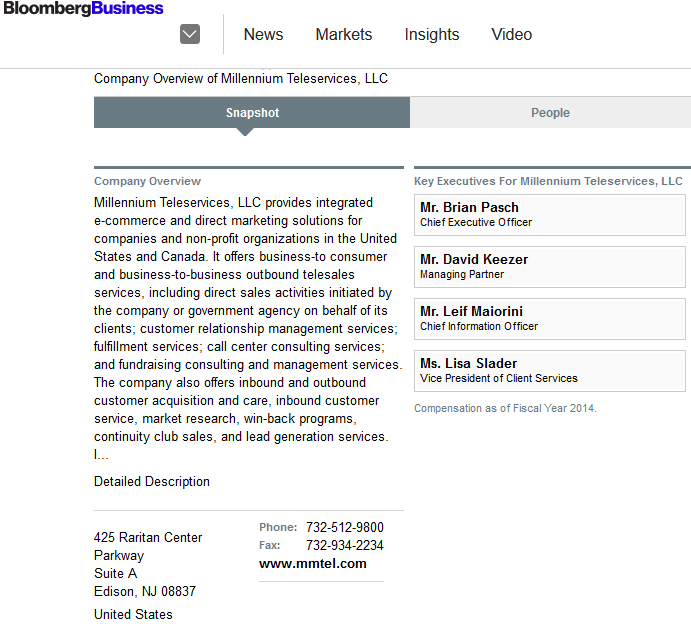Image resolution: width=691 pixels, height=624 pixels.
Task: Click the fax number 732-934-2234
Action: [345, 545]
